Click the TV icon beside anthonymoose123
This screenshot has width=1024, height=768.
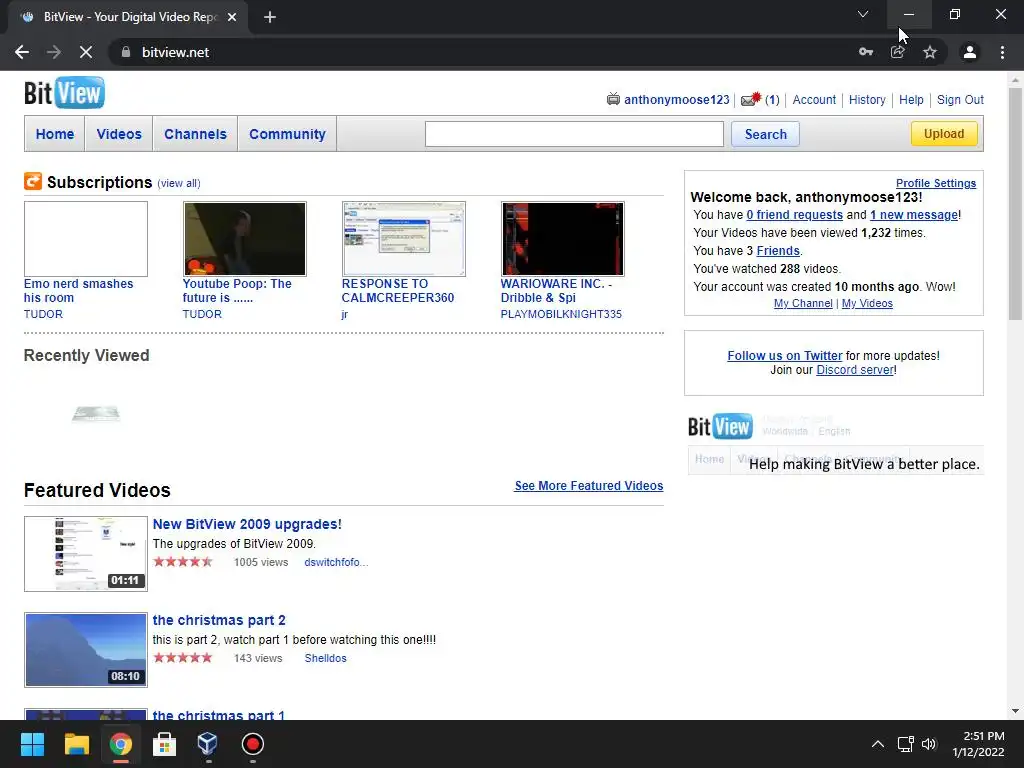613,99
